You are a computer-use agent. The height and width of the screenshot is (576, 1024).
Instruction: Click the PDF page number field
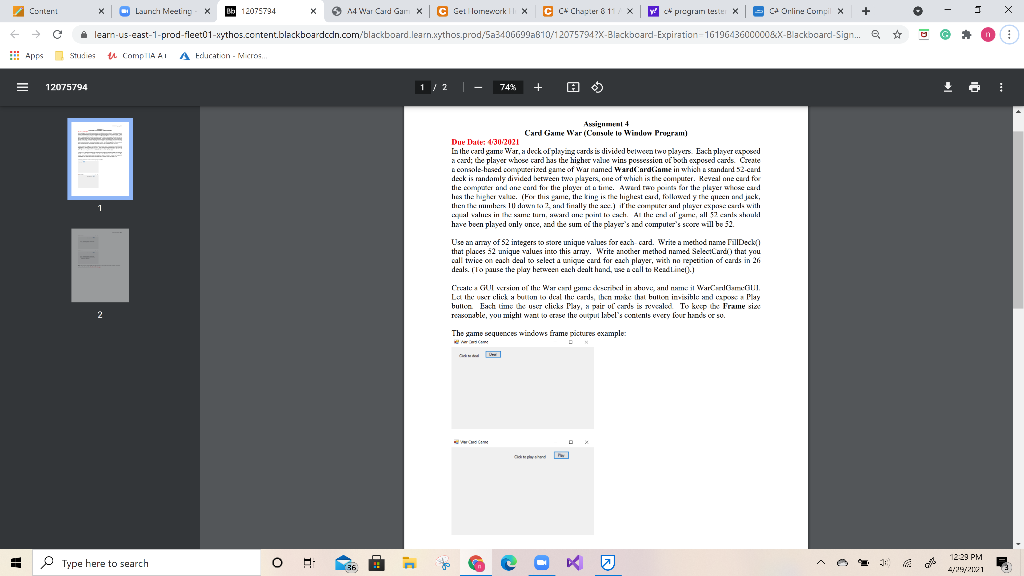point(423,87)
